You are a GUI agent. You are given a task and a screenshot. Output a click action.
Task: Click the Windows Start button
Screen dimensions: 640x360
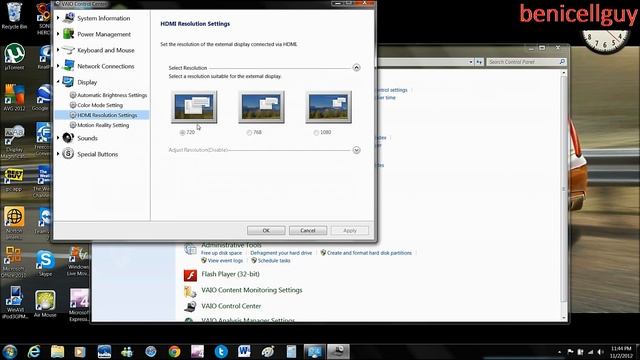tap(9, 351)
